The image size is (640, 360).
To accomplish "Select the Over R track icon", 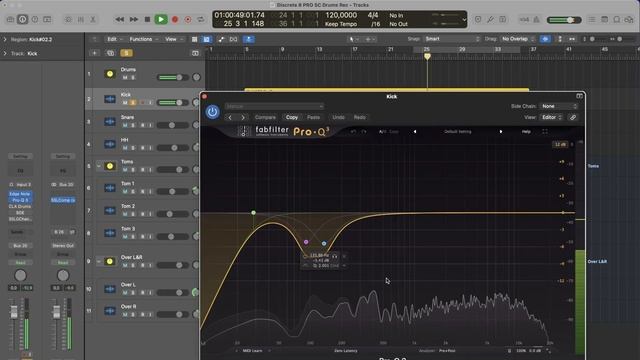I will coord(110,311).
